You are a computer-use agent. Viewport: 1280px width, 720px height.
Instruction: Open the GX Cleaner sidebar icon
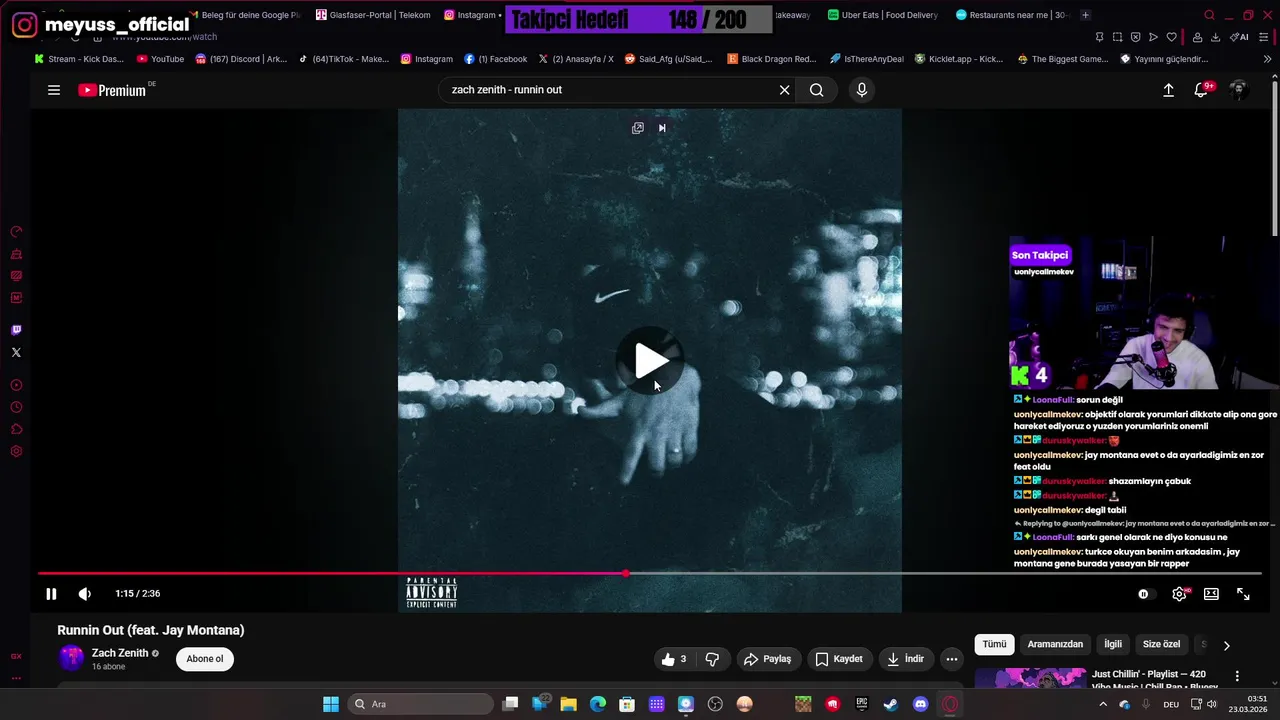(x=16, y=254)
